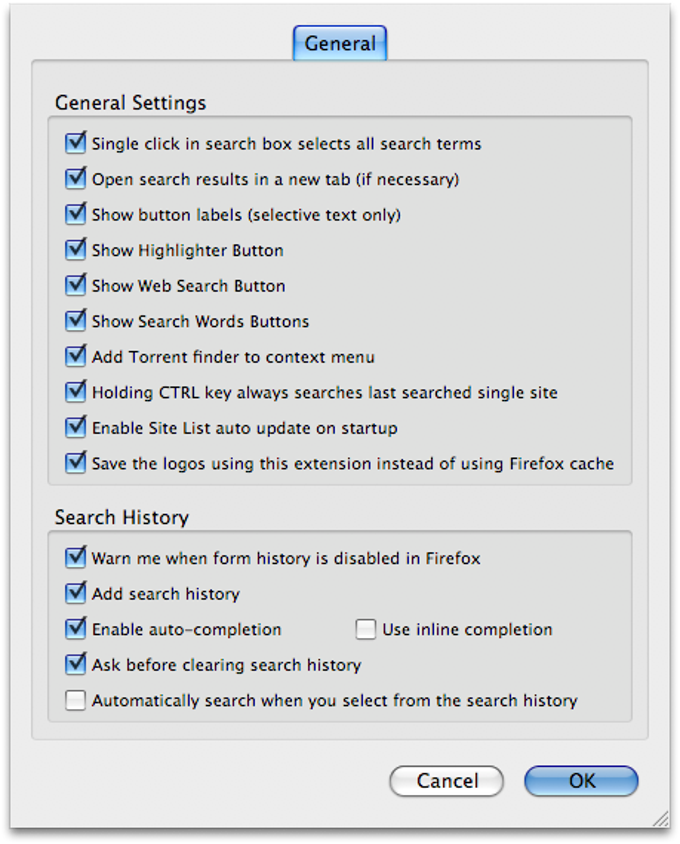Enable automatic search from search history selection
The height and width of the screenshot is (844, 680).
[x=75, y=700]
